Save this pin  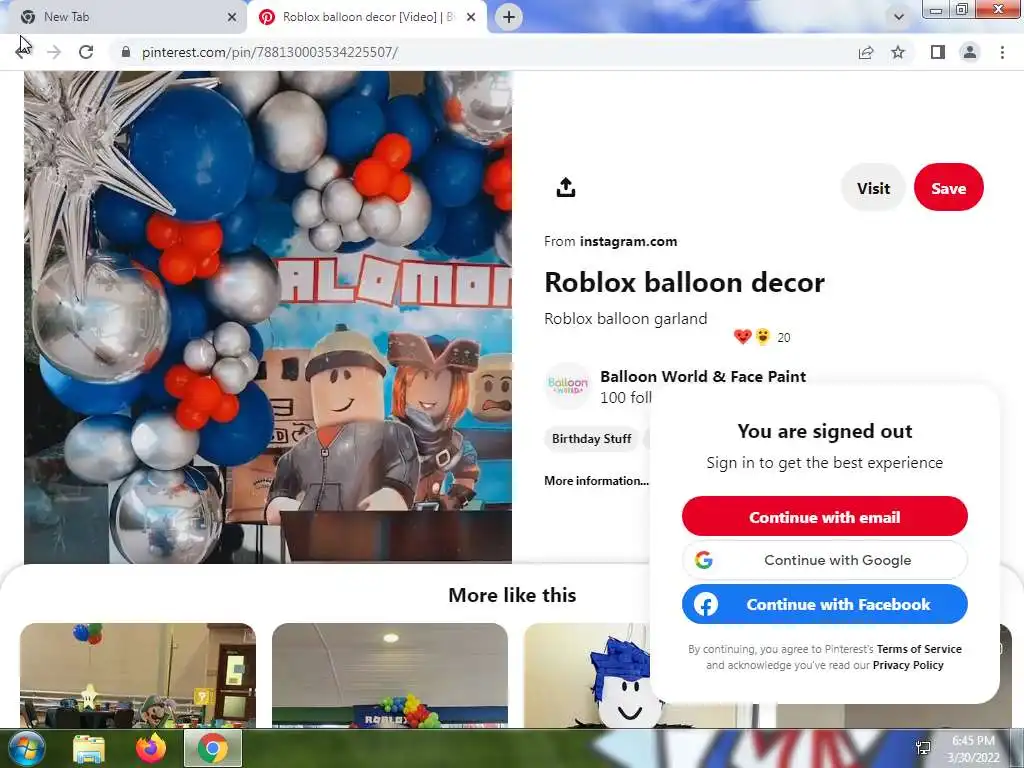948,188
